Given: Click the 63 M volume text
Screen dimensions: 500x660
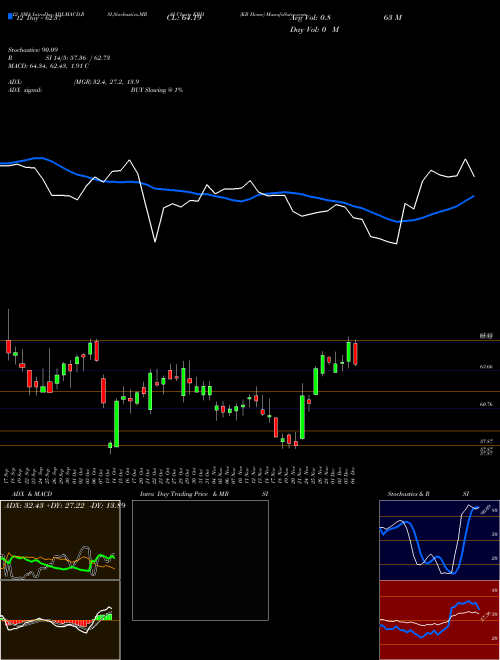Looking at the screenshot, I should pyautogui.click(x=393, y=17).
